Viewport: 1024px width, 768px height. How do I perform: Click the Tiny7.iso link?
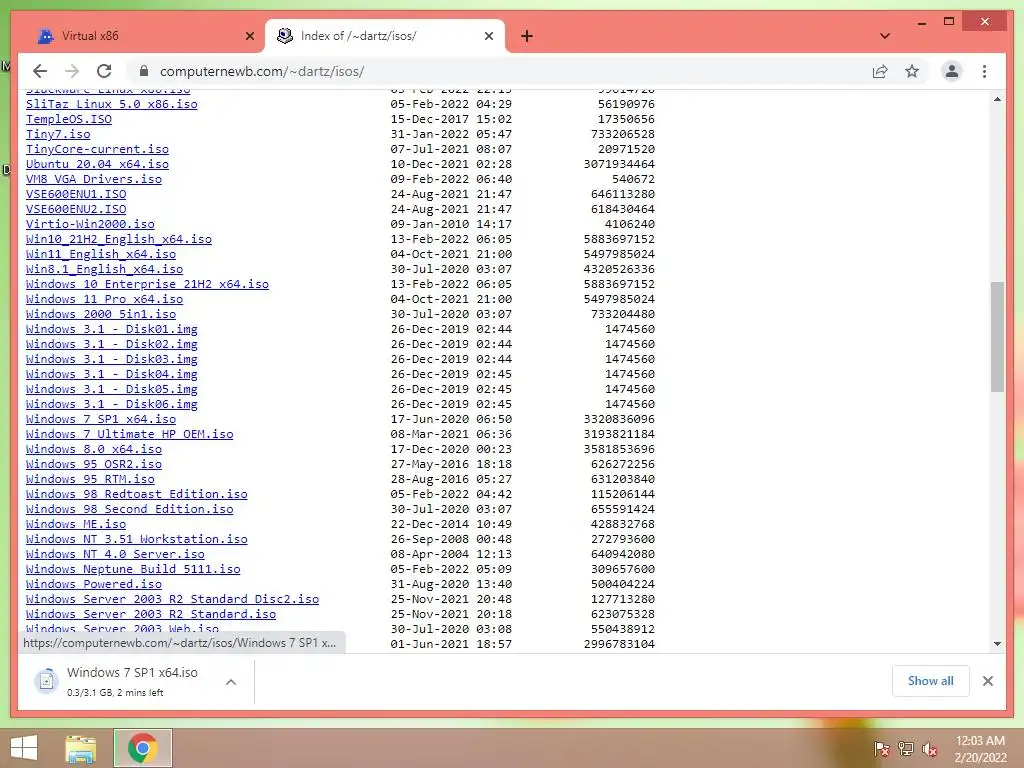[58, 134]
